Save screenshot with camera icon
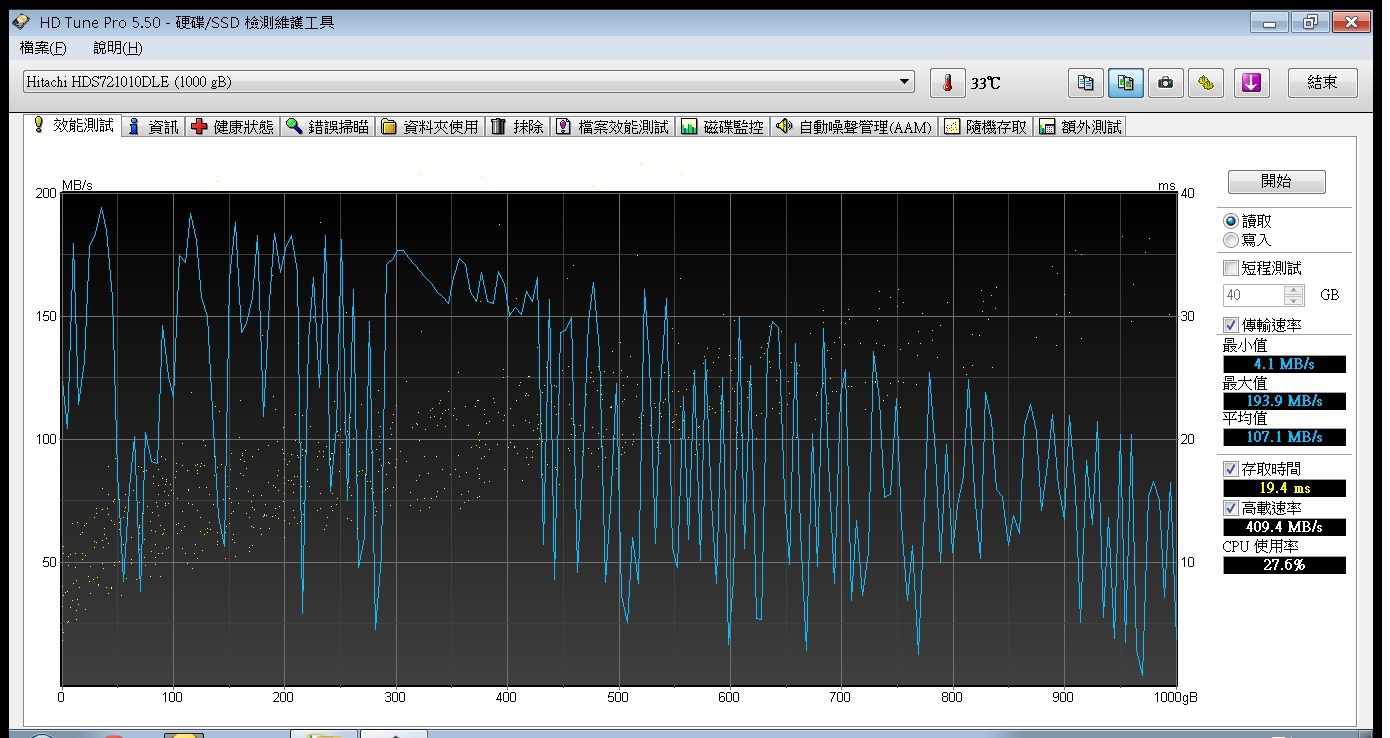The width and height of the screenshot is (1390, 738). point(1165,83)
